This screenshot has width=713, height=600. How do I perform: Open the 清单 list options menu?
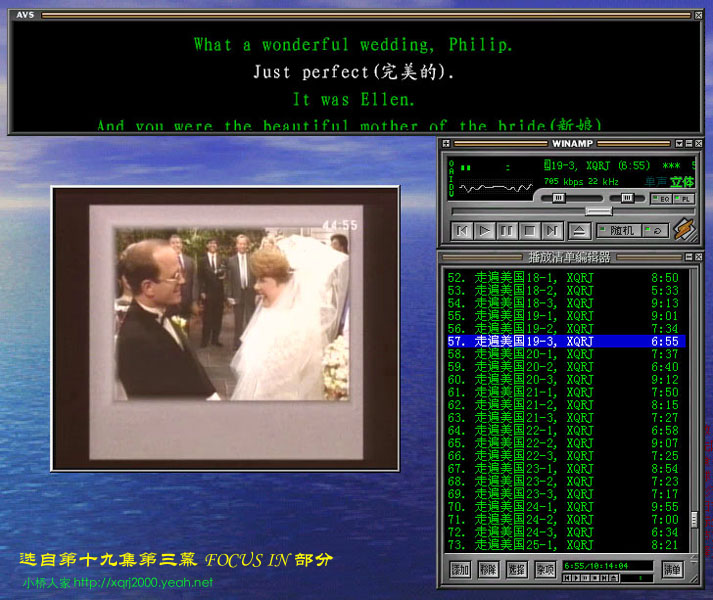pos(672,569)
